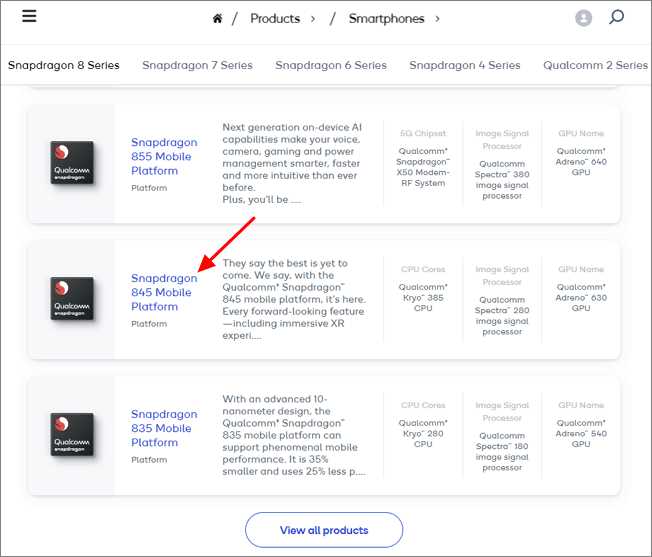652x557 pixels.
Task: Select Snapdragon 8 Series tab
Action: [64, 65]
